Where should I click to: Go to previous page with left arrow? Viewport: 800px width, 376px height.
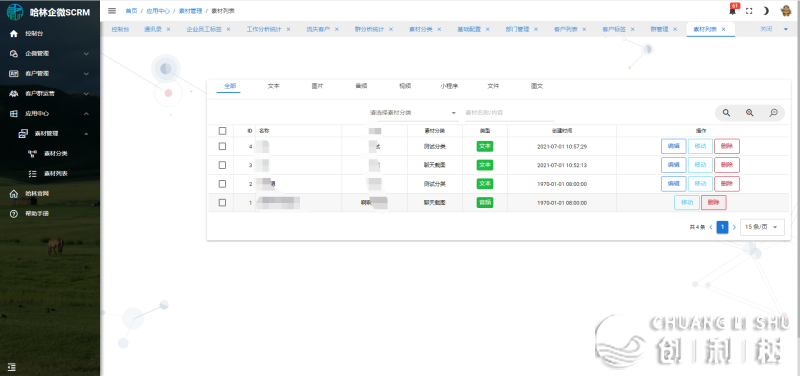click(711, 227)
